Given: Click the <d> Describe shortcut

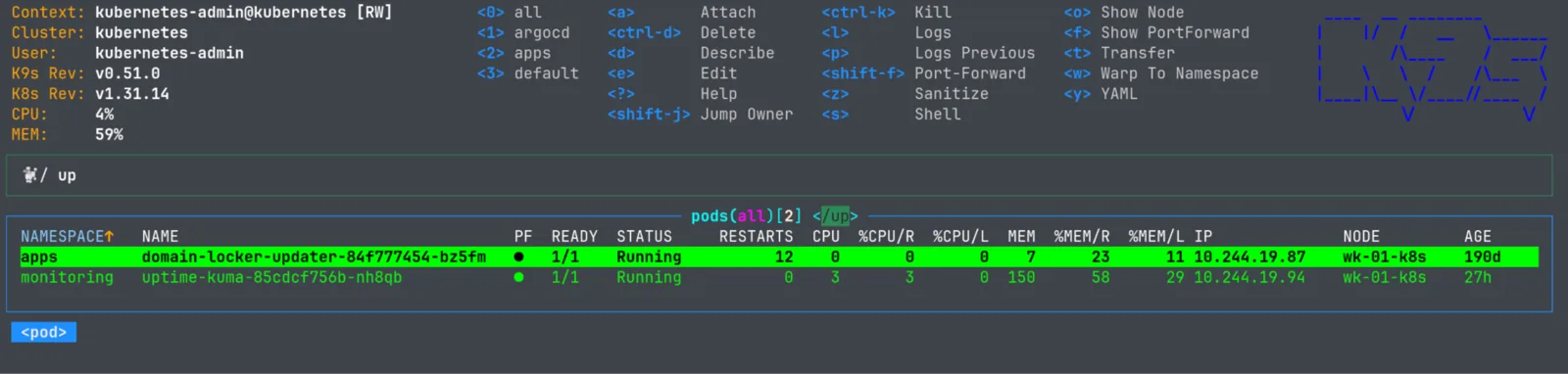Looking at the screenshot, I should (691, 53).
